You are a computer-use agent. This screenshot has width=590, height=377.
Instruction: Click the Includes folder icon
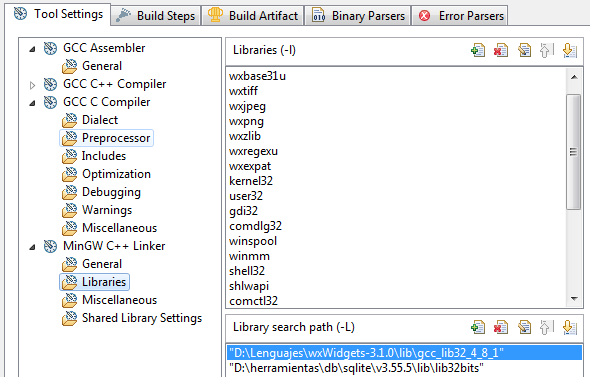pyautogui.click(x=69, y=157)
